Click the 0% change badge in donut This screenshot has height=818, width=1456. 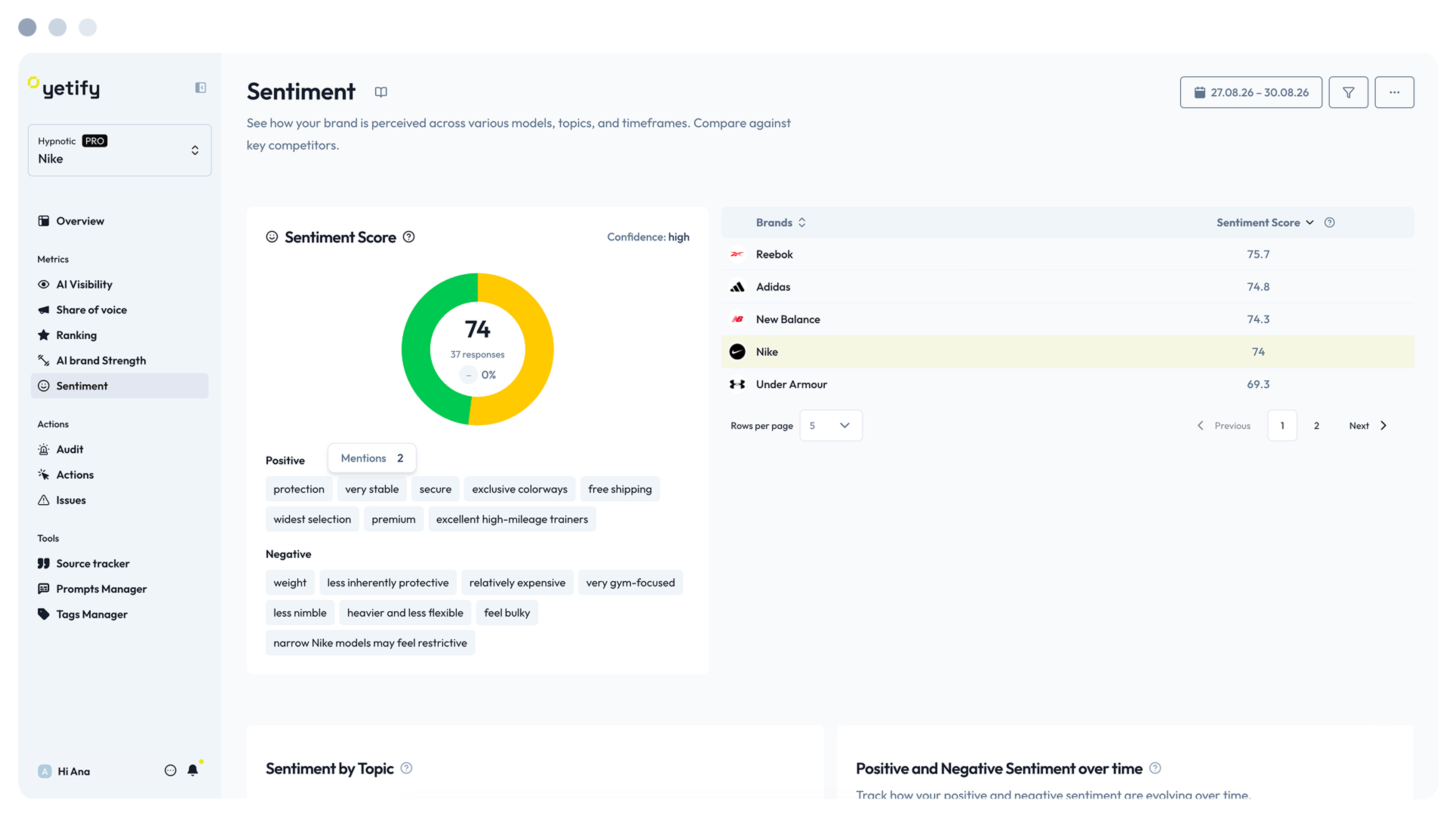[478, 375]
